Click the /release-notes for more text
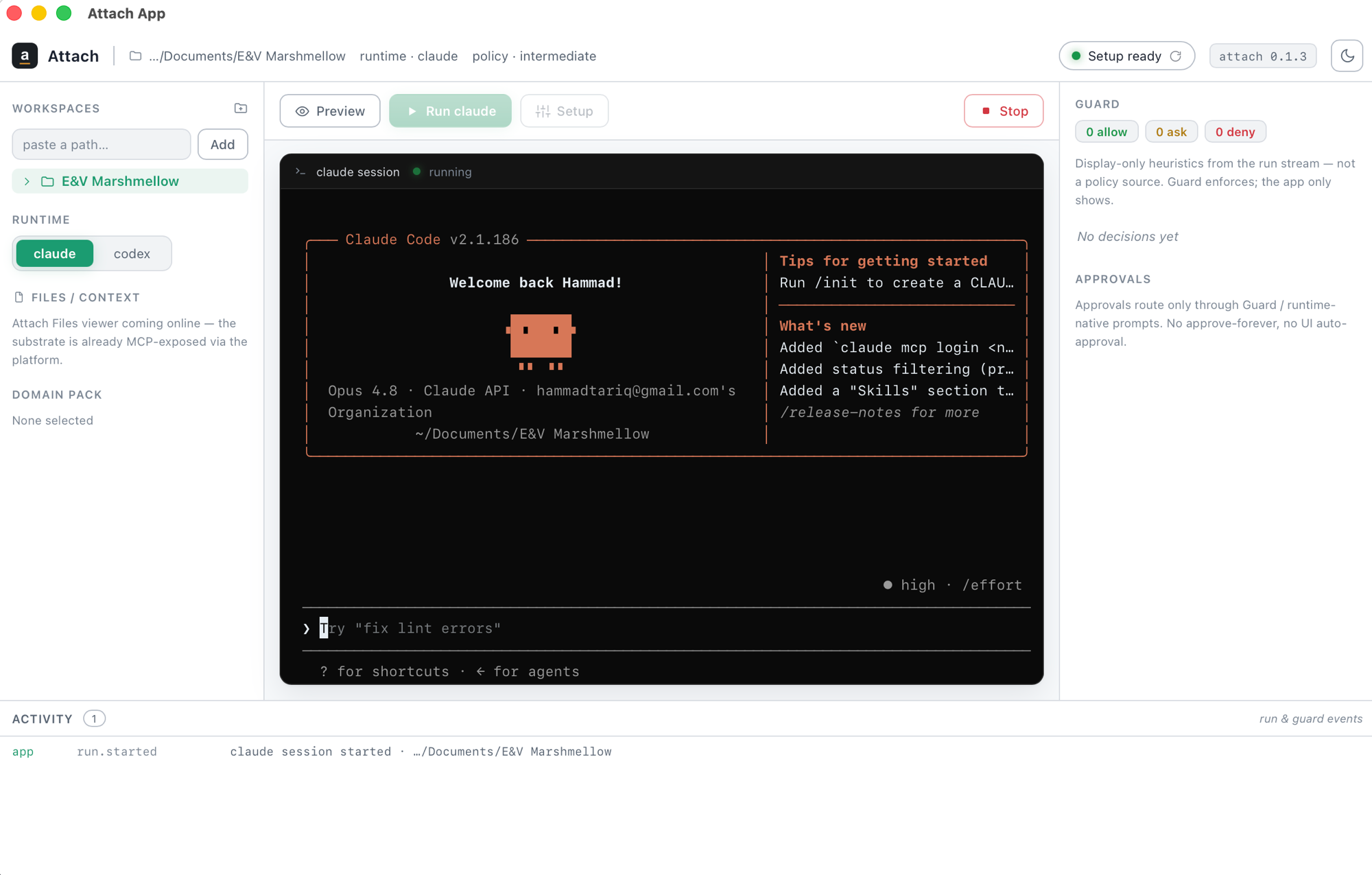 coord(879,412)
